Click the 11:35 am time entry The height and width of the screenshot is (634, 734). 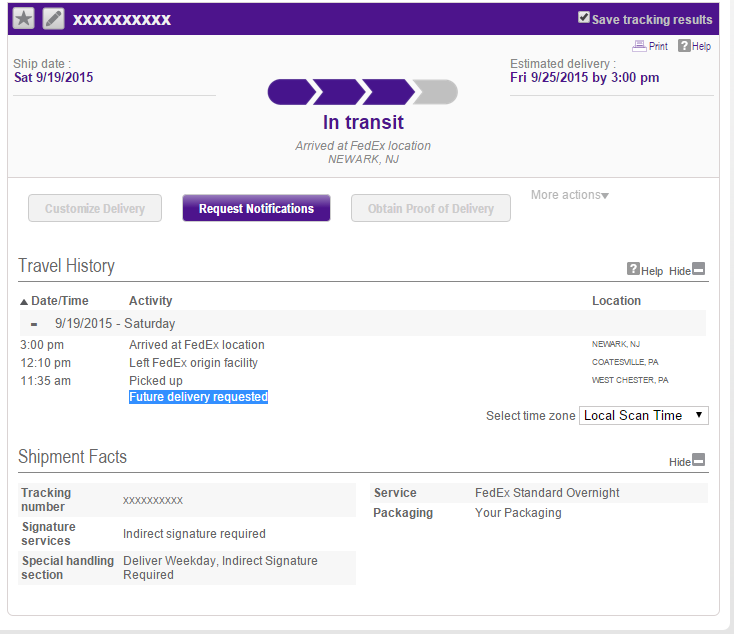coord(45,381)
